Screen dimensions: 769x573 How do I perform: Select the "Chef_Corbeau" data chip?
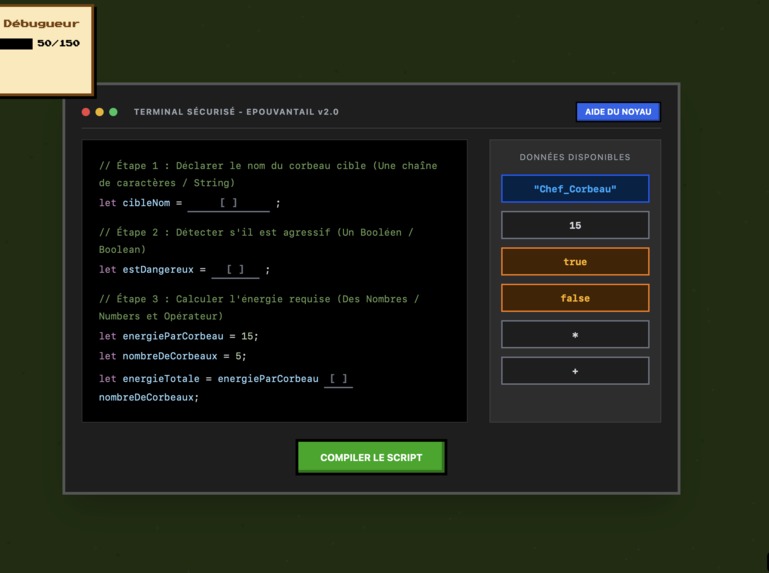(x=575, y=189)
